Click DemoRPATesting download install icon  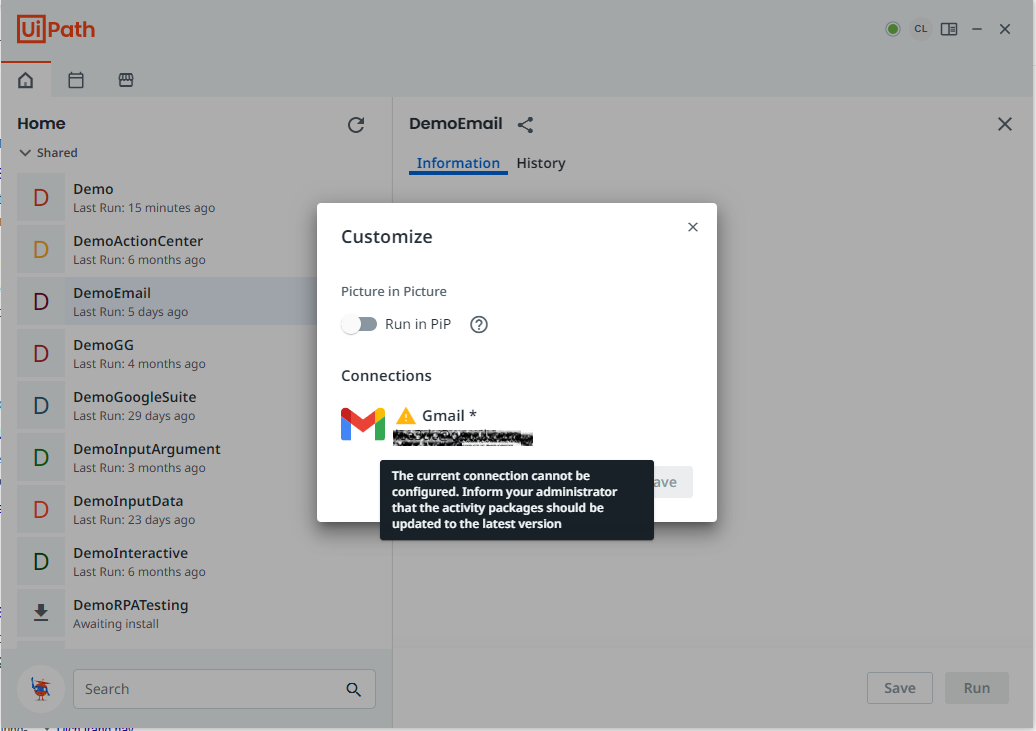41,613
